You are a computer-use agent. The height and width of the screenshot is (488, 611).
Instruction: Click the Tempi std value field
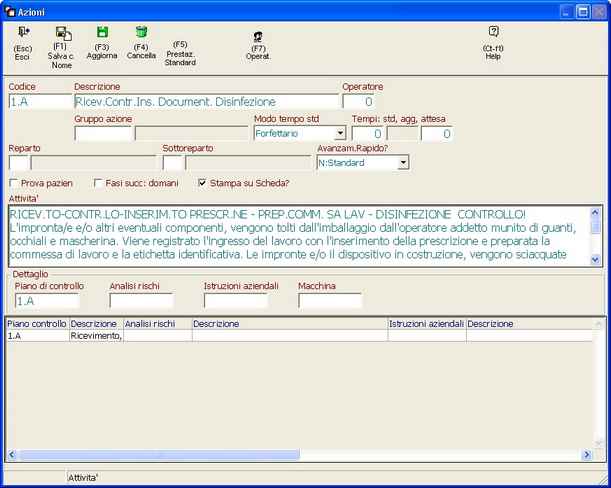368,133
